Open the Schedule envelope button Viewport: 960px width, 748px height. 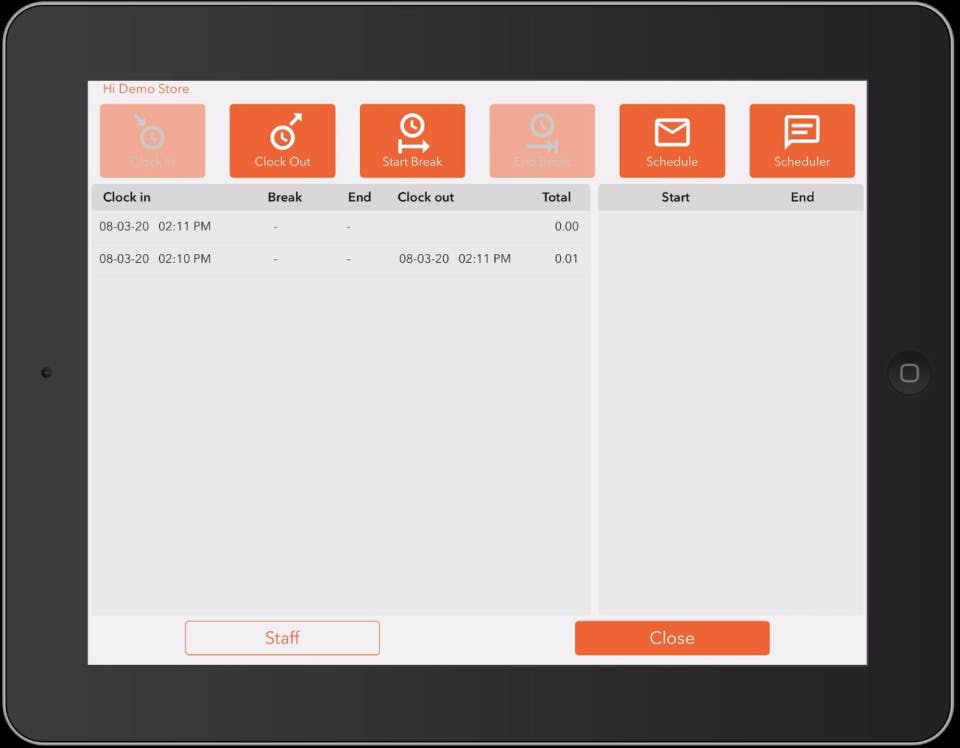pyautogui.click(x=672, y=141)
